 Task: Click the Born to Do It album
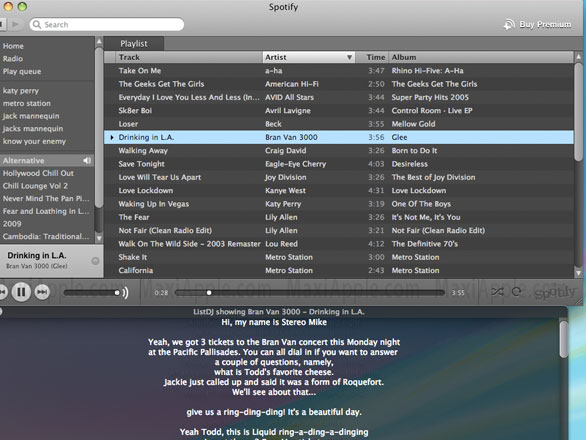pos(414,151)
